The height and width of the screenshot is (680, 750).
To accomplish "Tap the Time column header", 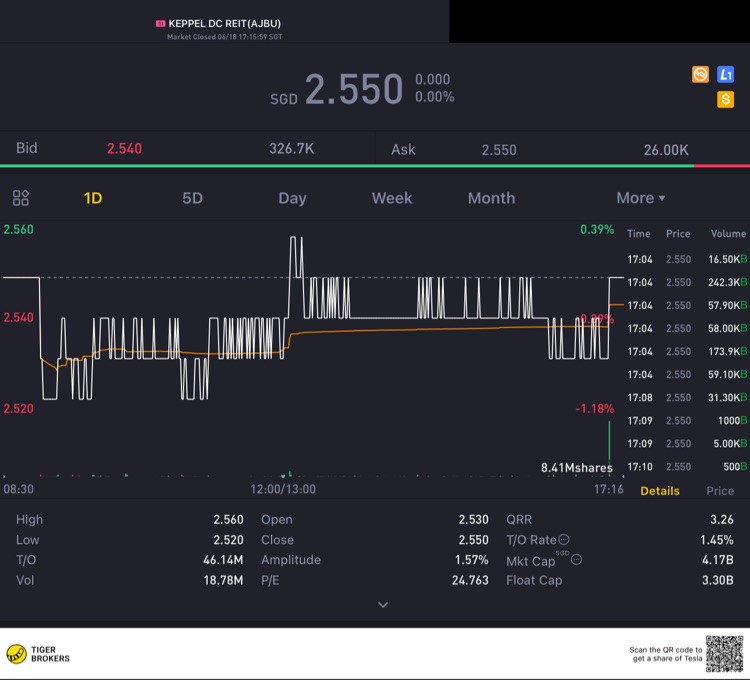I will (x=639, y=234).
